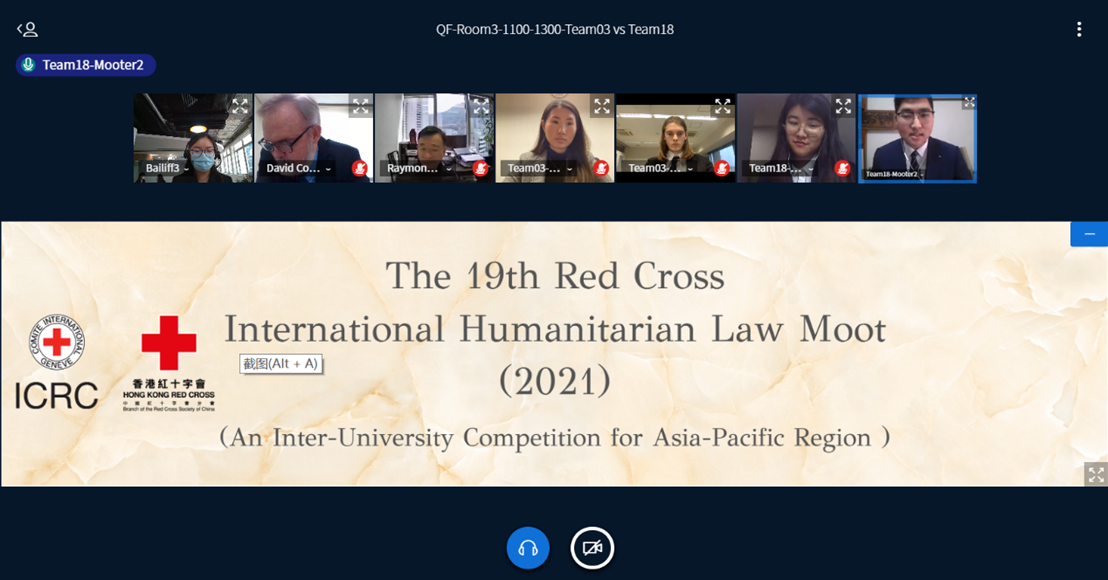
Task: Maximize David Co's video tile
Action: click(x=360, y=106)
